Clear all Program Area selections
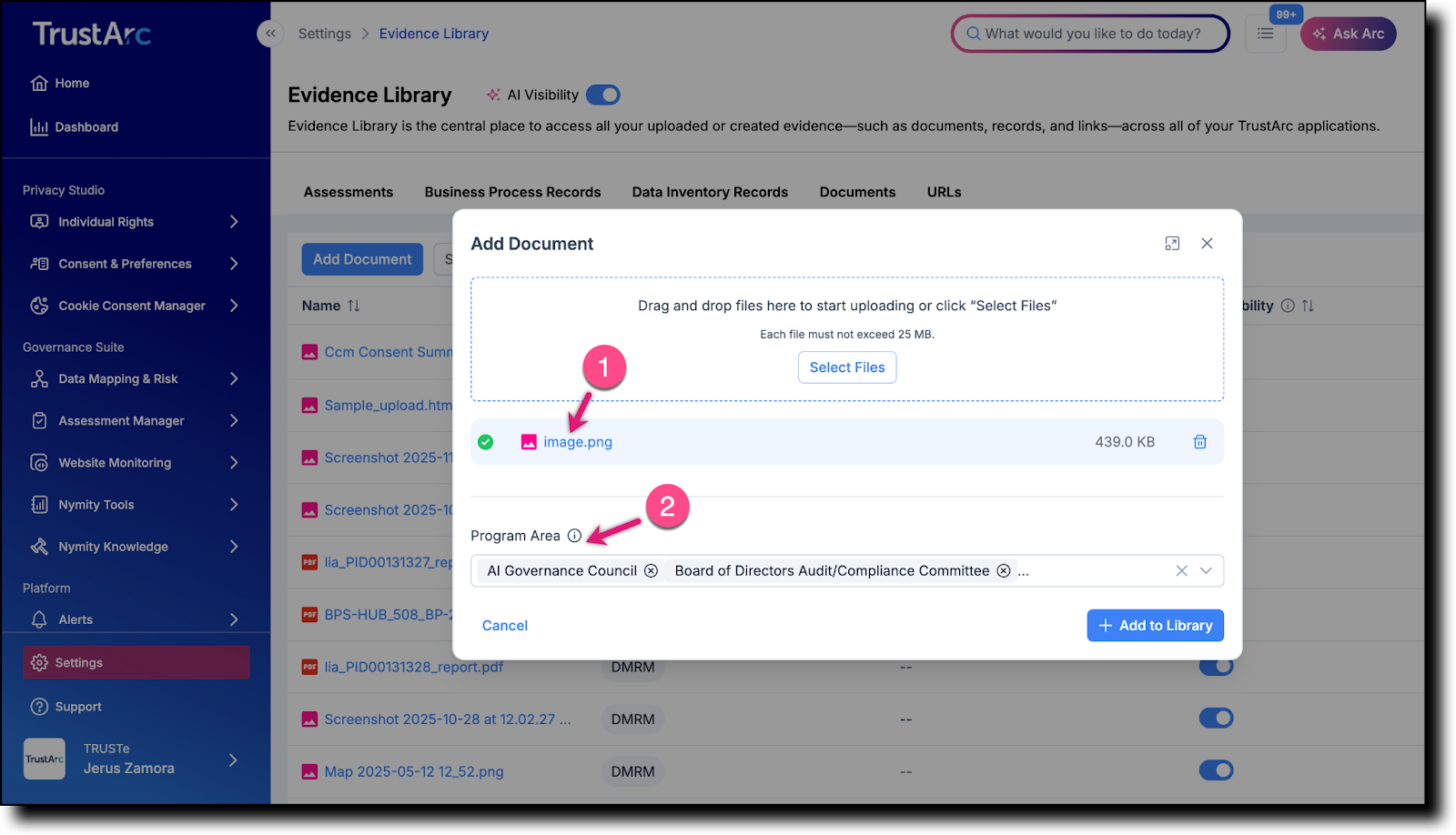 (1181, 571)
